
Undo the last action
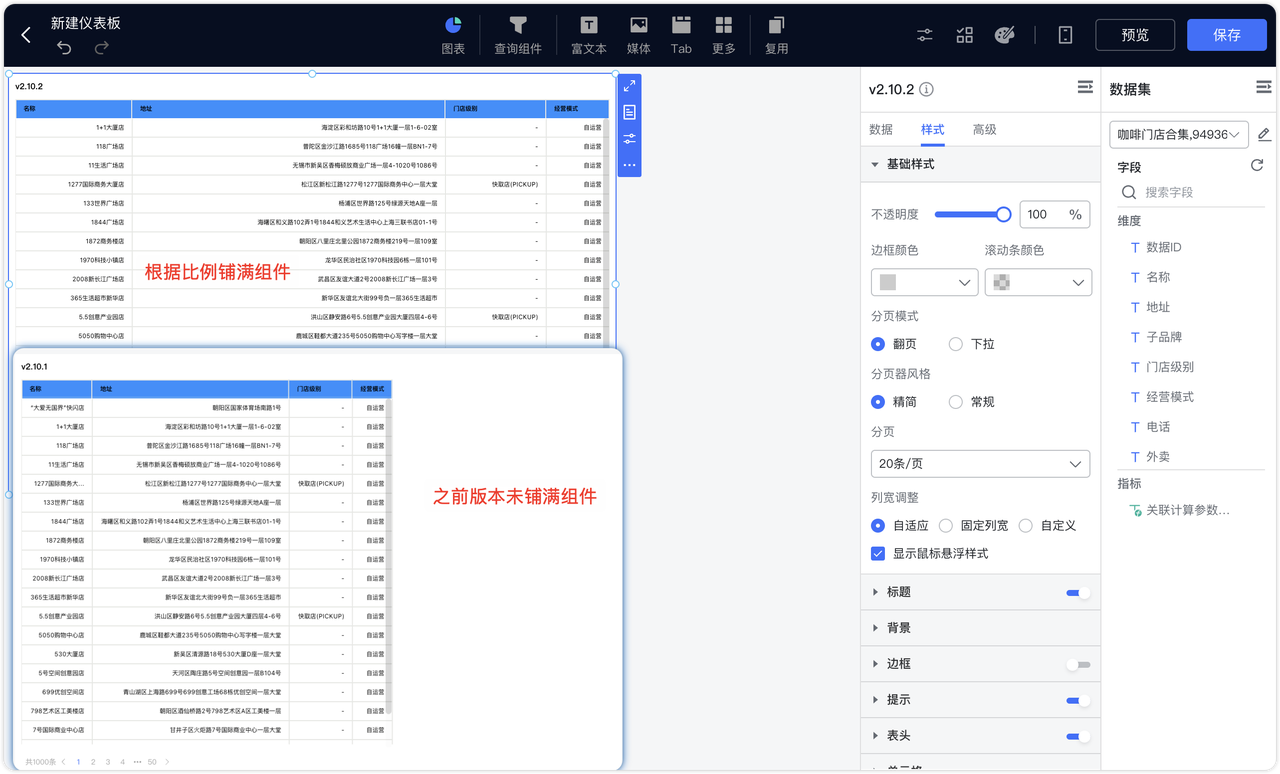(65, 48)
